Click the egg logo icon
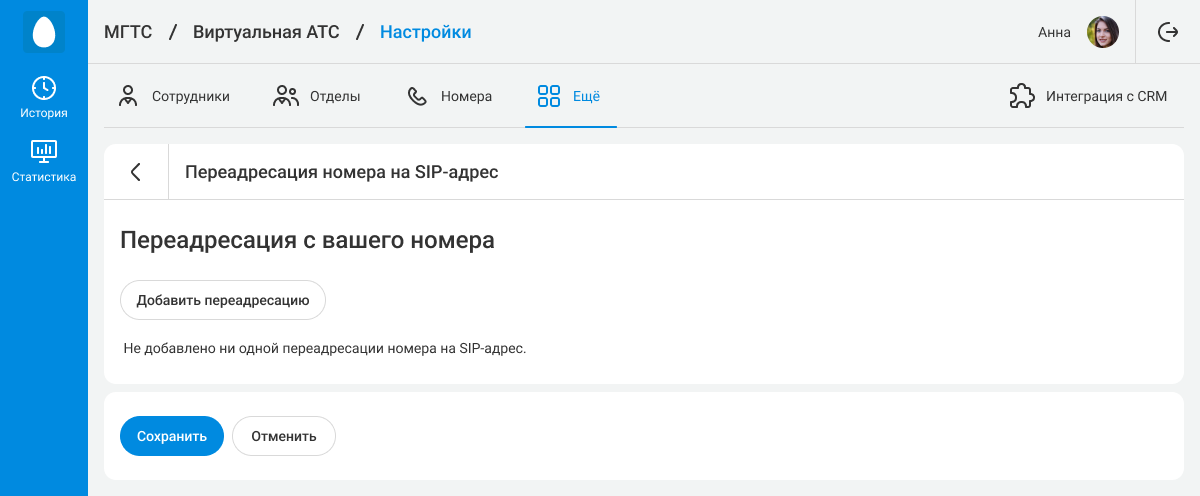Screen dimensions: 1200x496 [x=44, y=32]
